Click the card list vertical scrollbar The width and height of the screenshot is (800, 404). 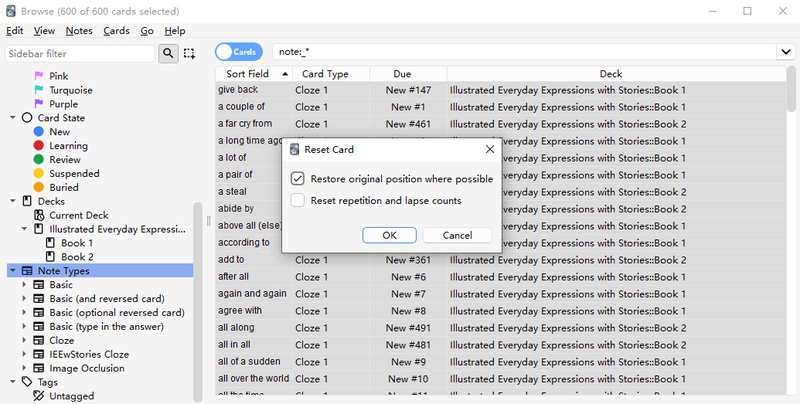click(x=791, y=89)
